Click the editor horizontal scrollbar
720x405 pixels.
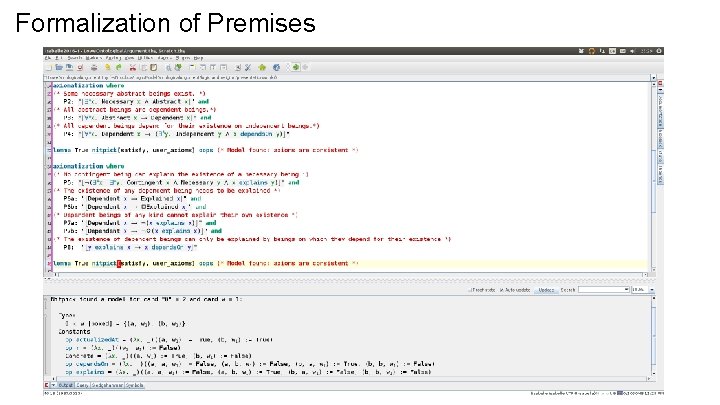(x=349, y=275)
